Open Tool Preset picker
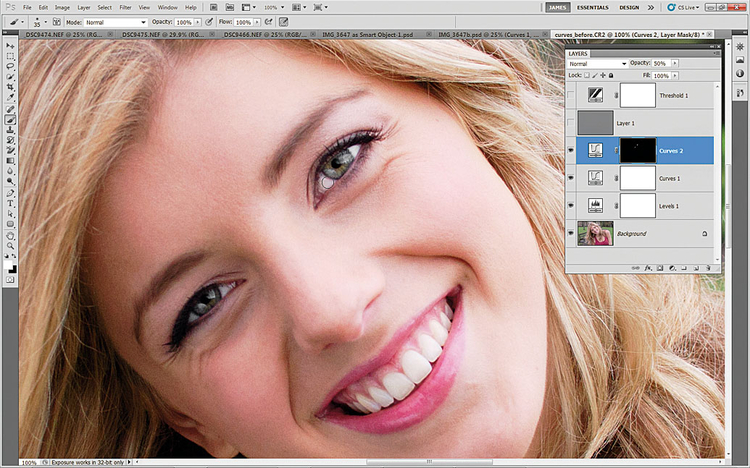Screen dimensions: 750x468 coord(16,22)
